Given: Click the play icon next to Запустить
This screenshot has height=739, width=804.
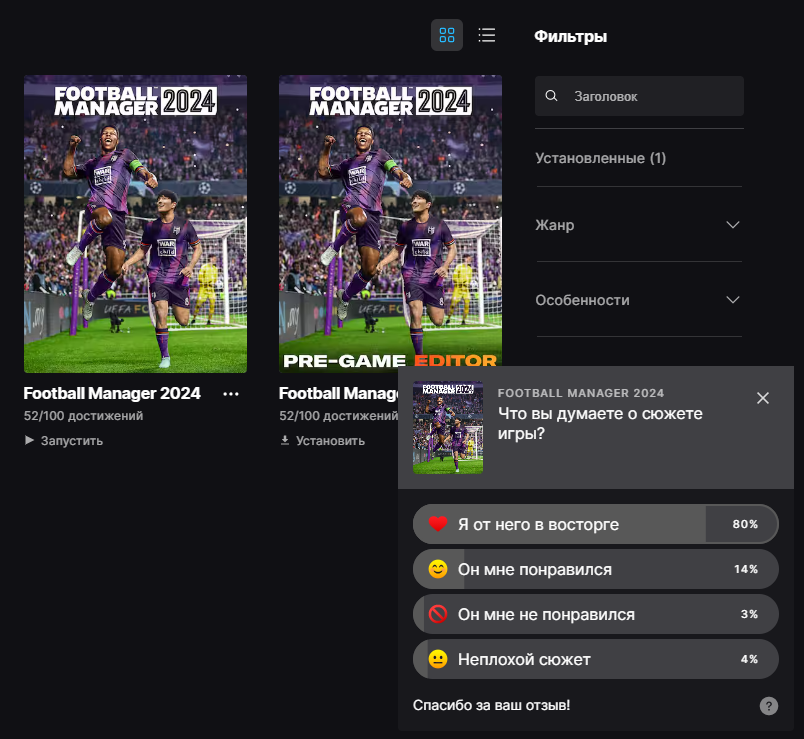Looking at the screenshot, I should [x=30, y=440].
